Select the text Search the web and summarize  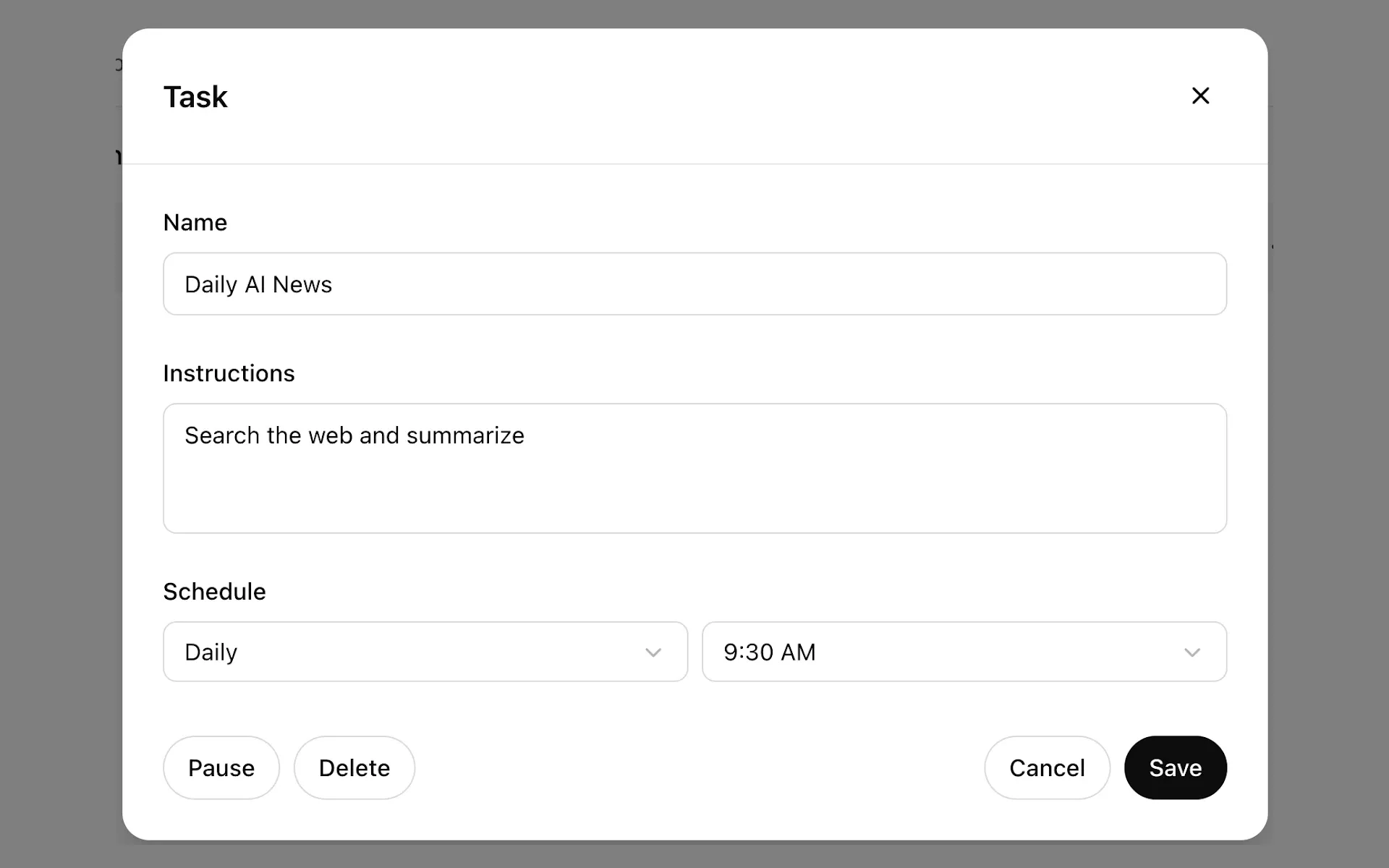tap(354, 435)
